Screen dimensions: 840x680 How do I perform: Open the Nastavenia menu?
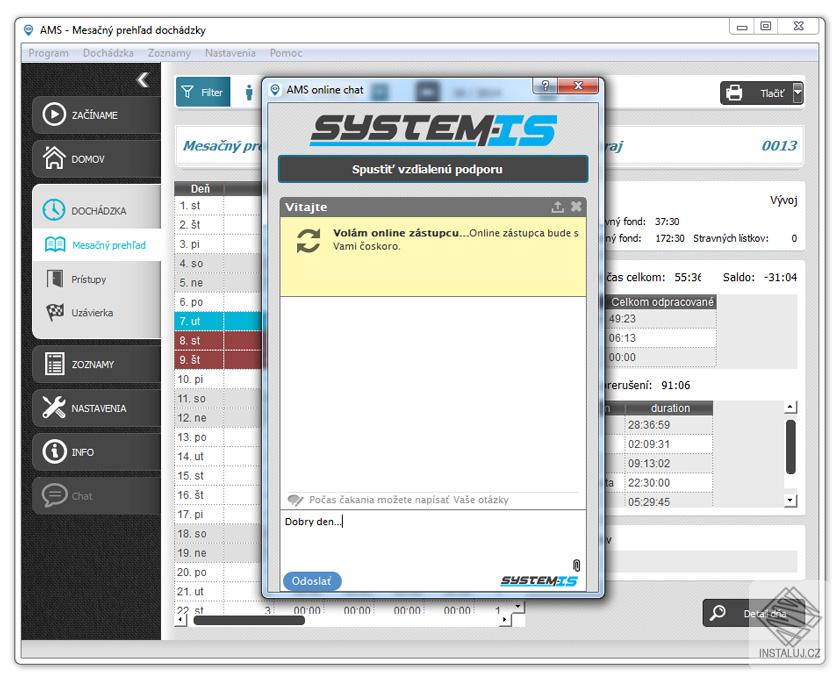pyautogui.click(x=230, y=53)
